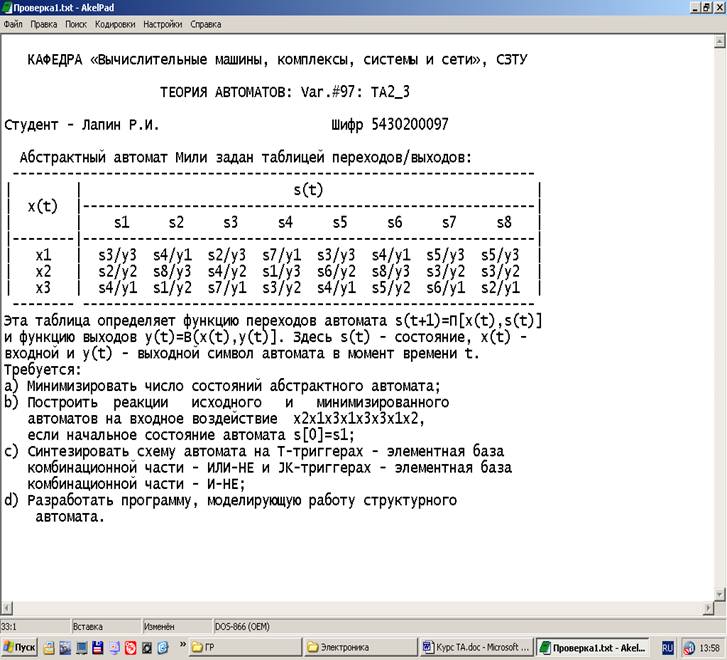
Task: Click the column header s5
Action: 340,223
